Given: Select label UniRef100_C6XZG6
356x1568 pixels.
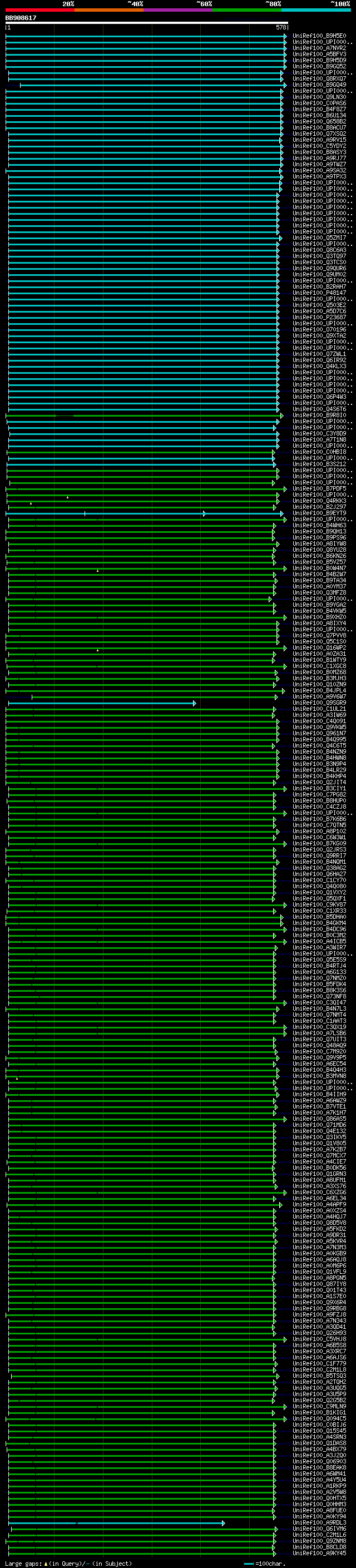Looking at the screenshot, I should tap(319, 1193).
